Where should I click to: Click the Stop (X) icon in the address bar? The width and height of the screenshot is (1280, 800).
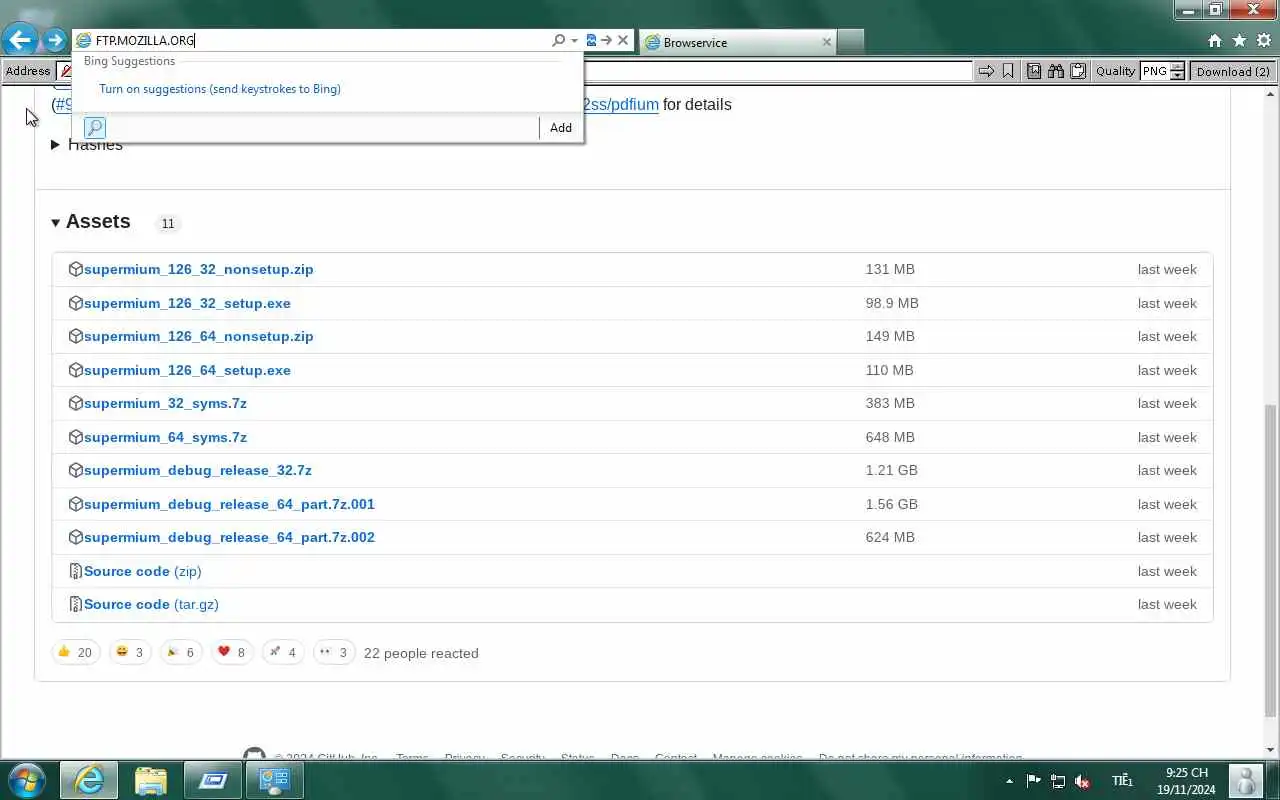coord(623,41)
